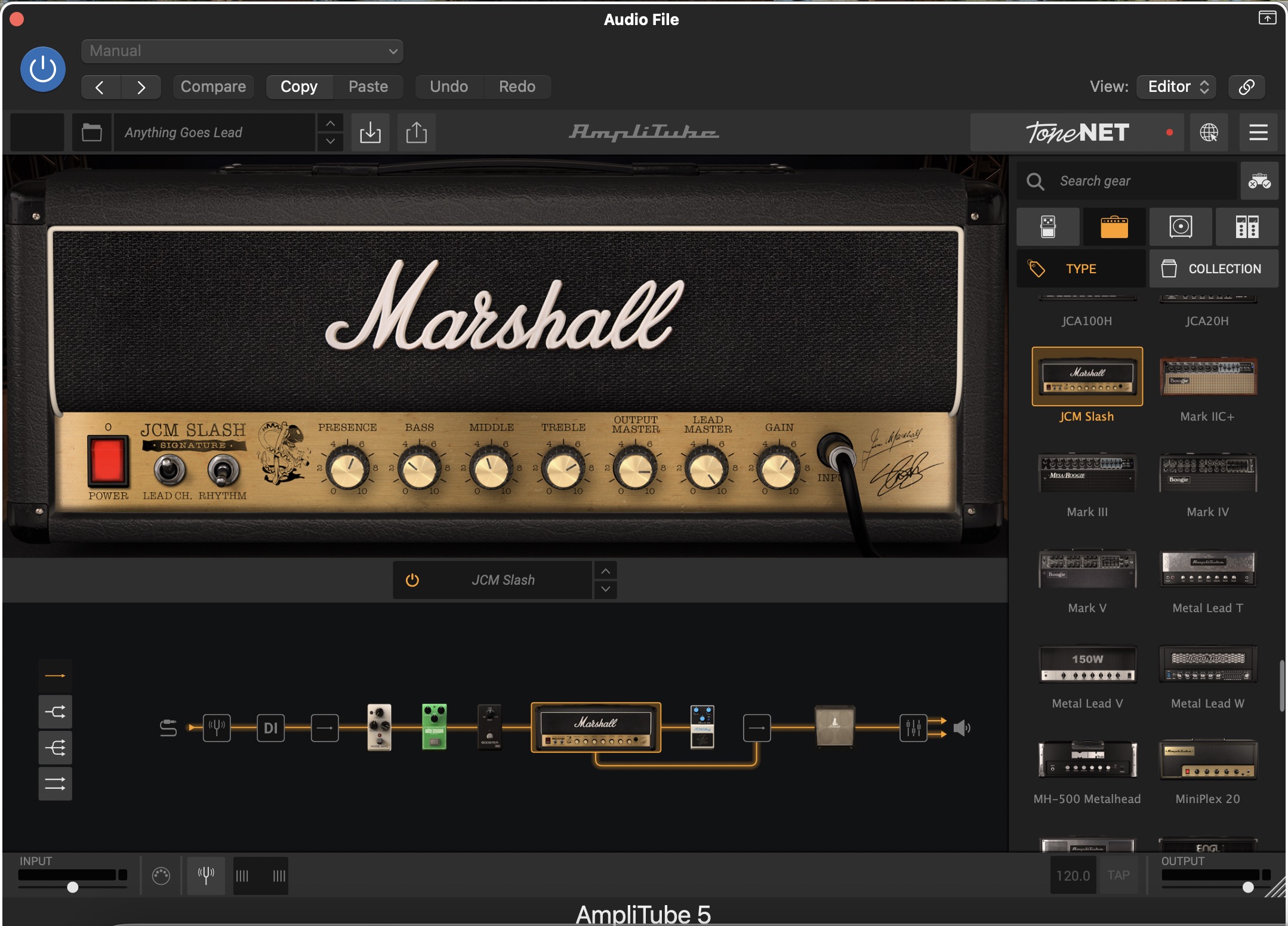Image resolution: width=1288 pixels, height=926 pixels.
Task: Open the hamburger main menu
Action: (1258, 132)
